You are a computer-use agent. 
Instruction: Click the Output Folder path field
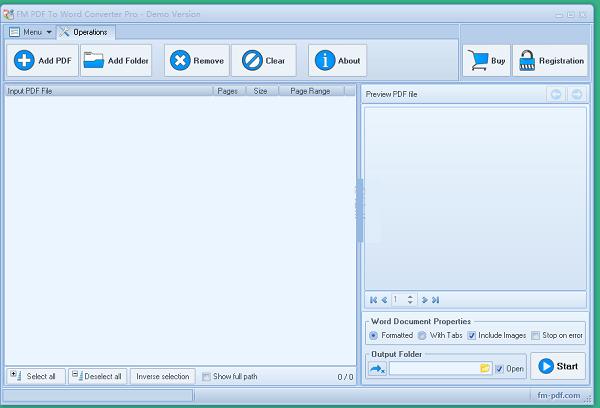click(433, 368)
